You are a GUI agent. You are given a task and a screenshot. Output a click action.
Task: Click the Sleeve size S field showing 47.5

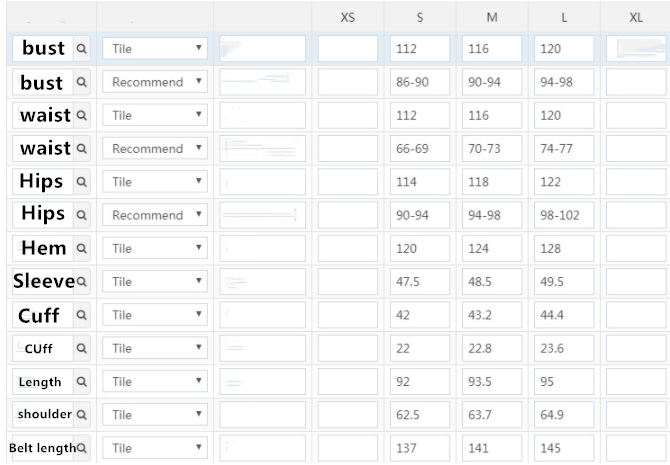(x=420, y=282)
